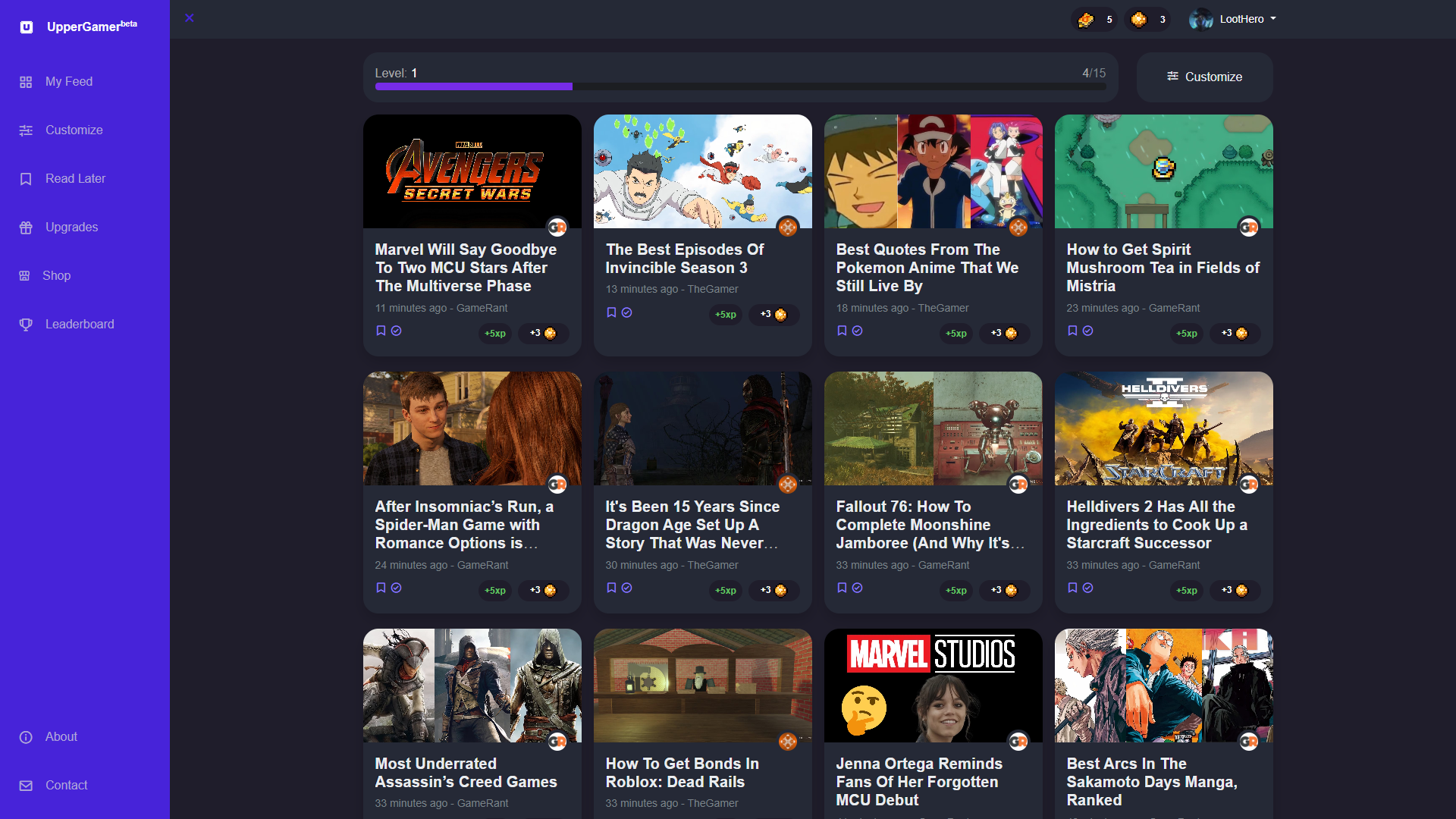1456x819 pixels.
Task: Click '33 minutes ago - TheGamer' on Roblox article
Action: pos(672,803)
